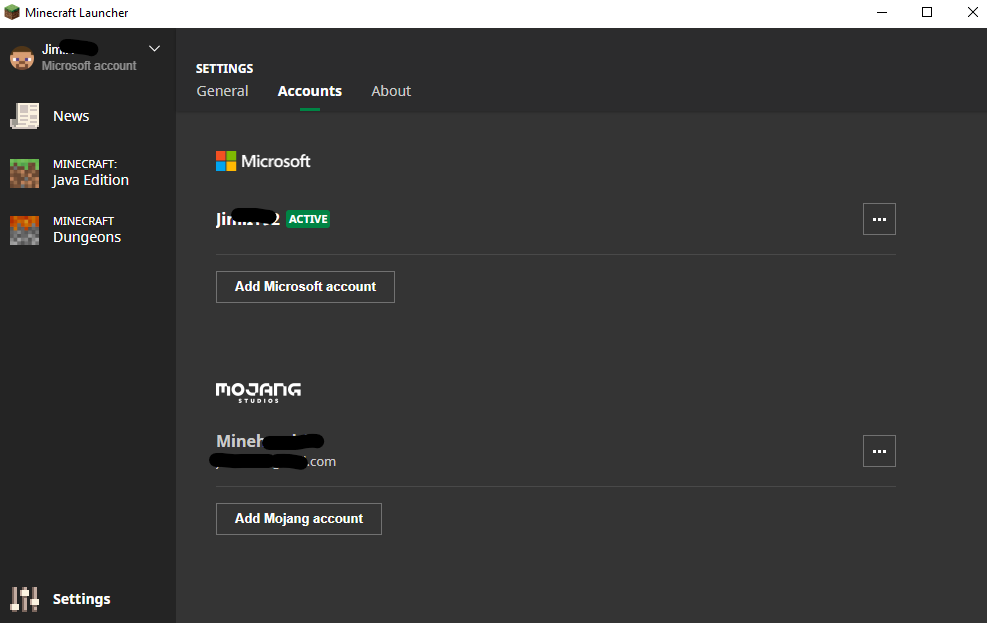Viewport: 987px width, 623px height.
Task: Close the Minecraft Launcher window
Action: (972, 13)
